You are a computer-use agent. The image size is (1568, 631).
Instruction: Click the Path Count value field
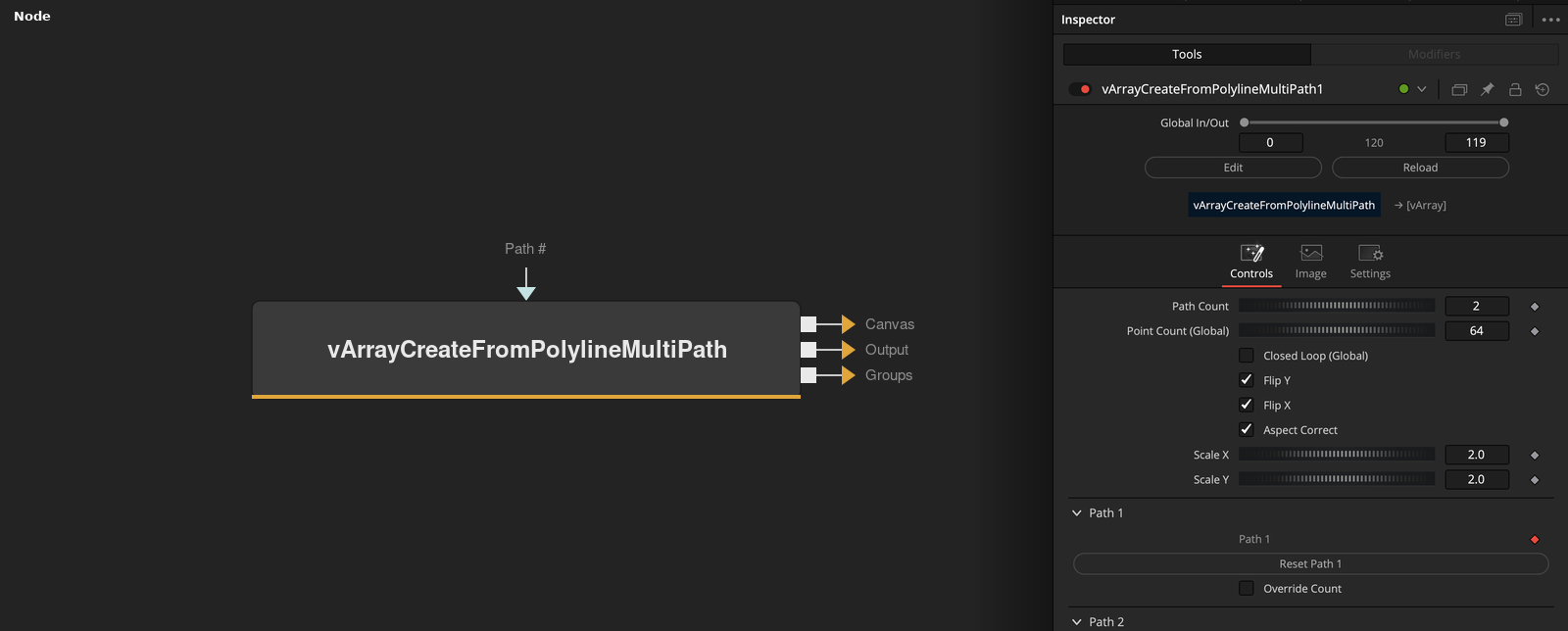[1476, 306]
